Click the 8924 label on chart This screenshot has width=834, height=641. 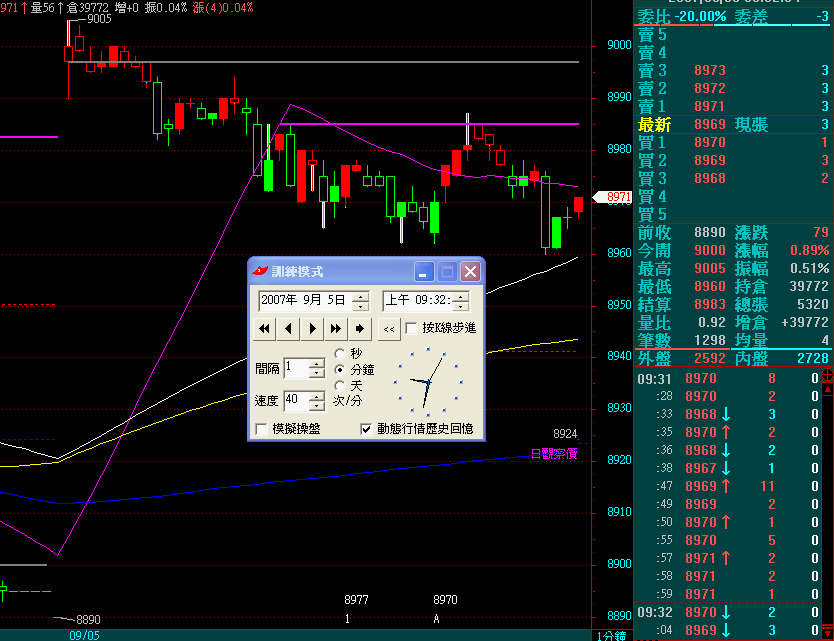565,434
